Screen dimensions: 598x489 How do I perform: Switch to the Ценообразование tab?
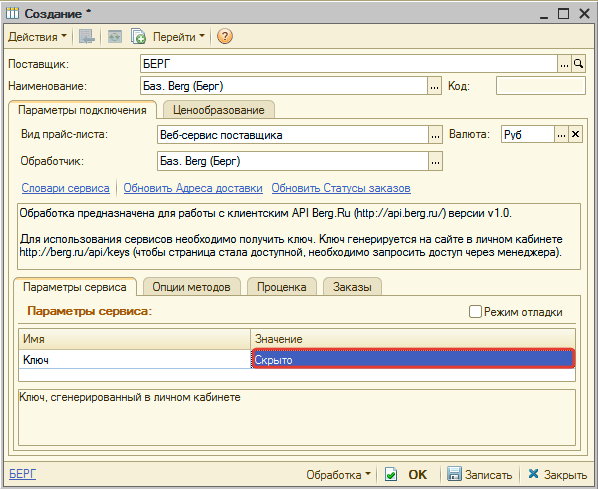pos(219,110)
